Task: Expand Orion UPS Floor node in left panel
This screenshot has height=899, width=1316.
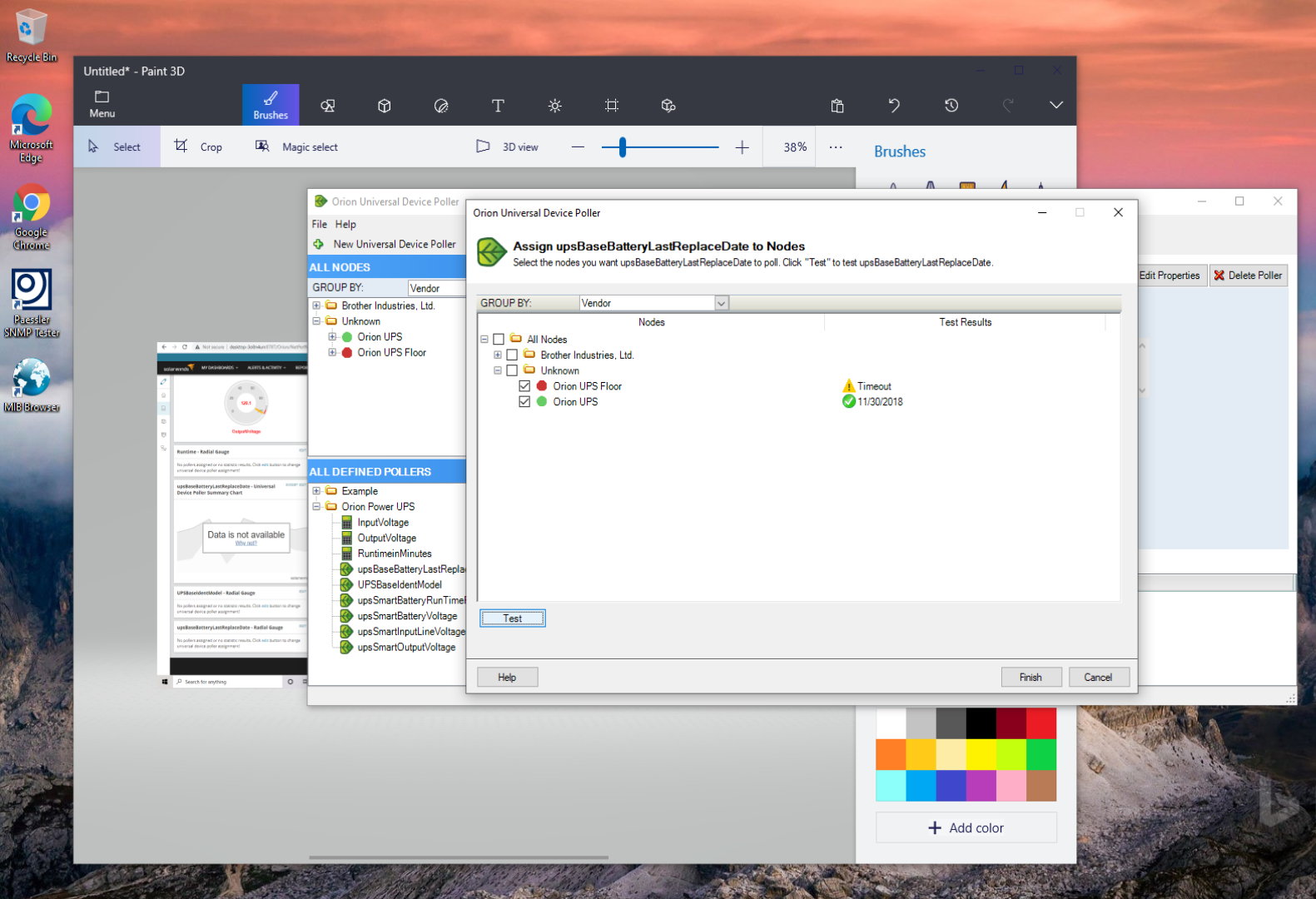Action: tap(332, 352)
